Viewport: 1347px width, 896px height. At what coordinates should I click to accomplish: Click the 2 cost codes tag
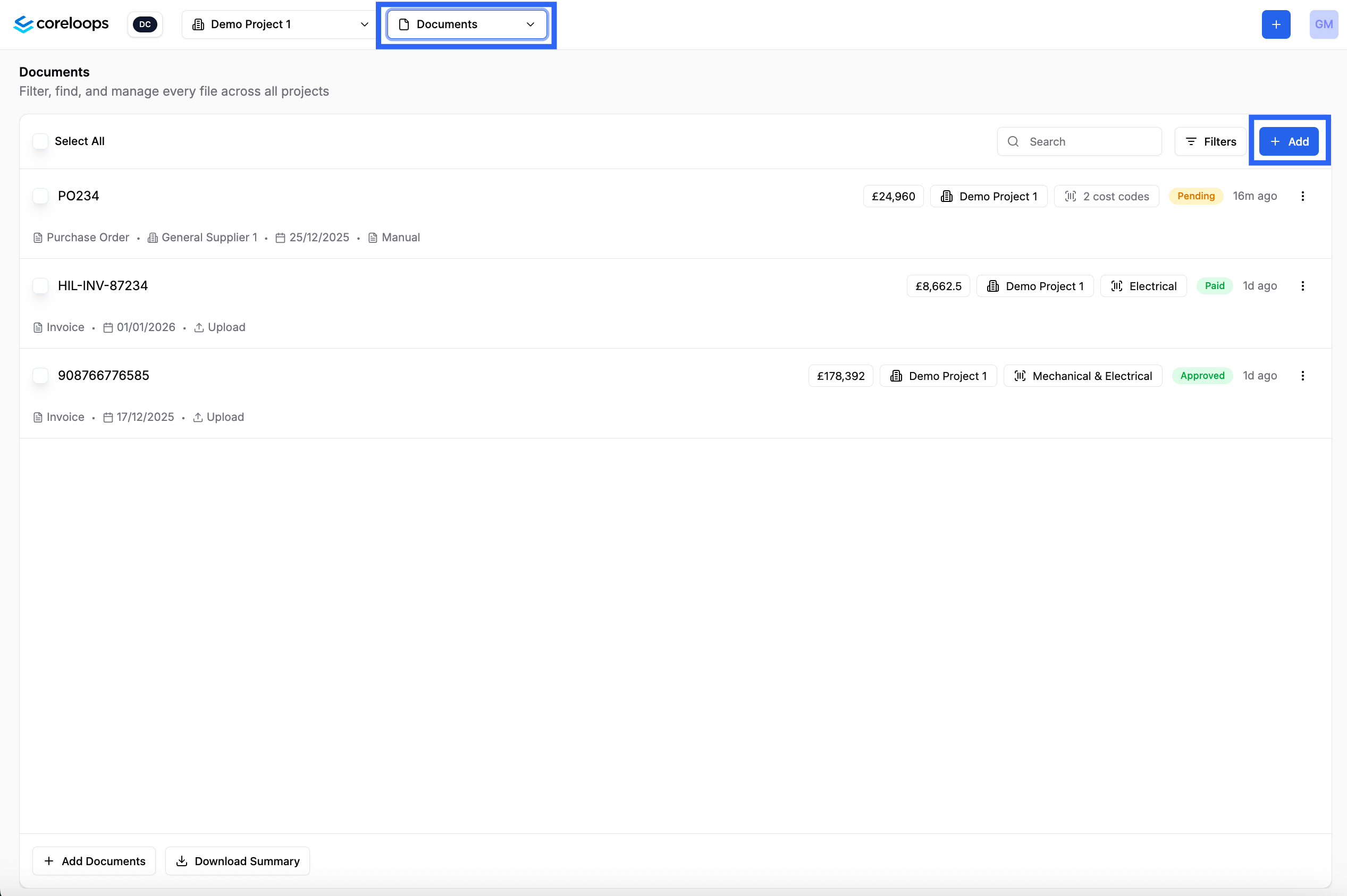[x=1106, y=196]
